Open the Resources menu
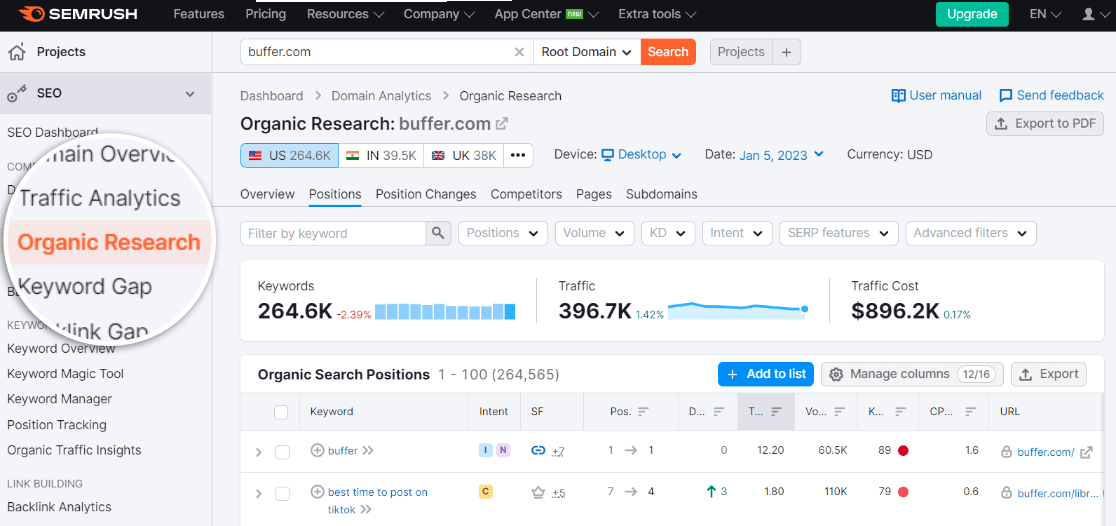 (345, 14)
